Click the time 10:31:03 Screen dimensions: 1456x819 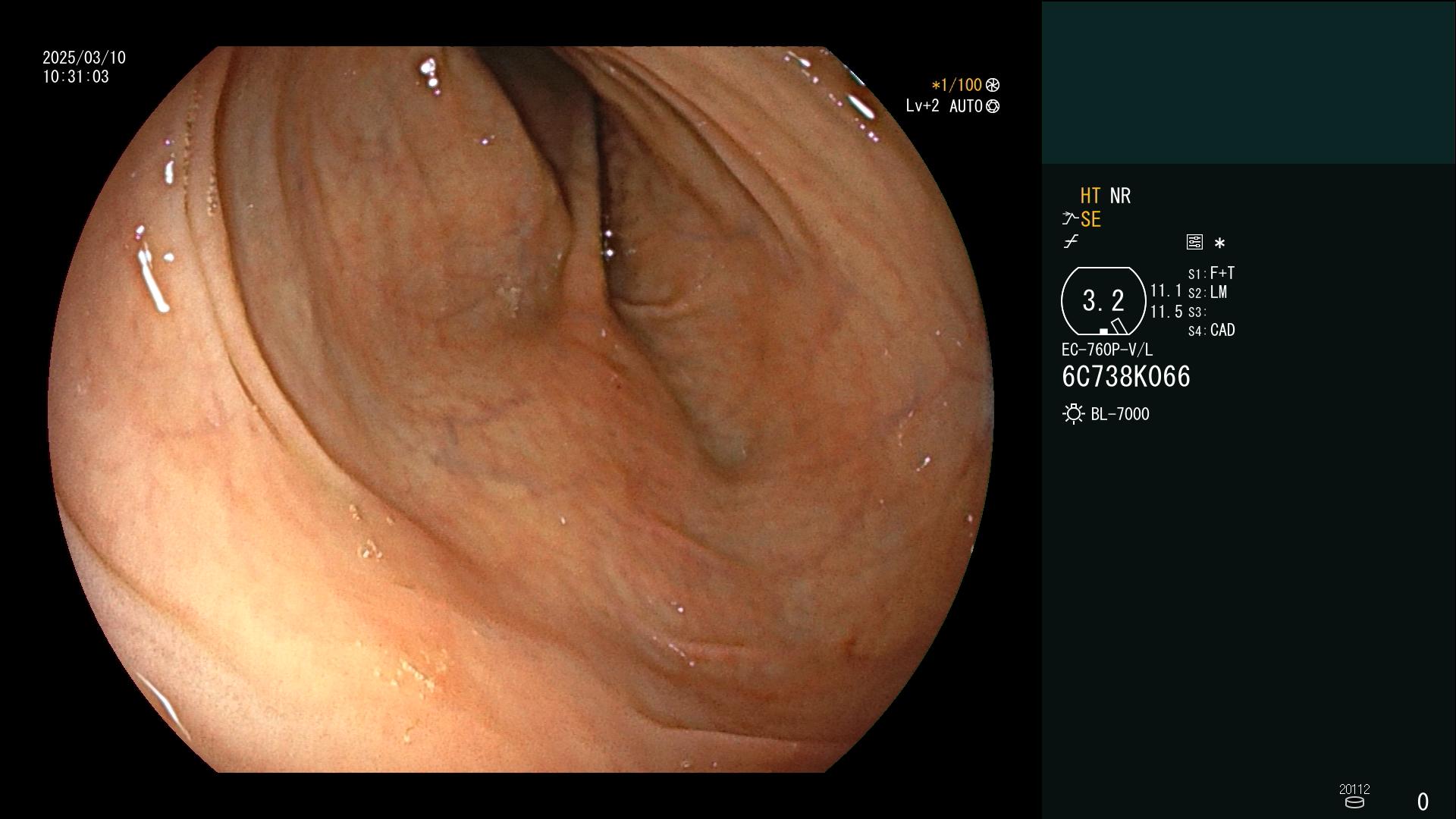[76, 77]
